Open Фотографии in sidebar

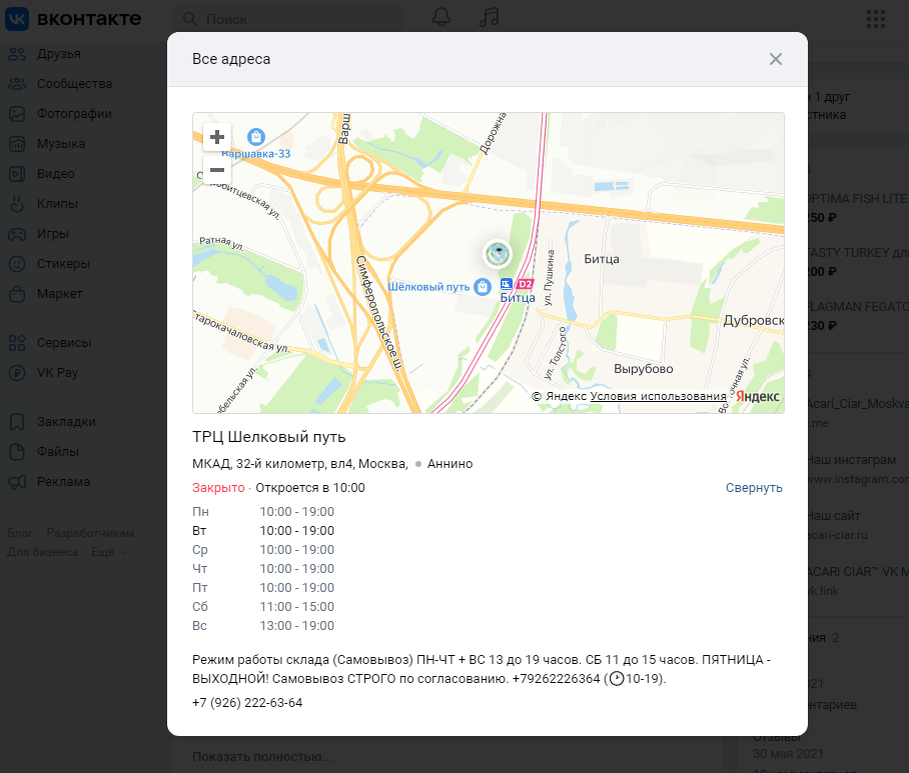(x=74, y=114)
